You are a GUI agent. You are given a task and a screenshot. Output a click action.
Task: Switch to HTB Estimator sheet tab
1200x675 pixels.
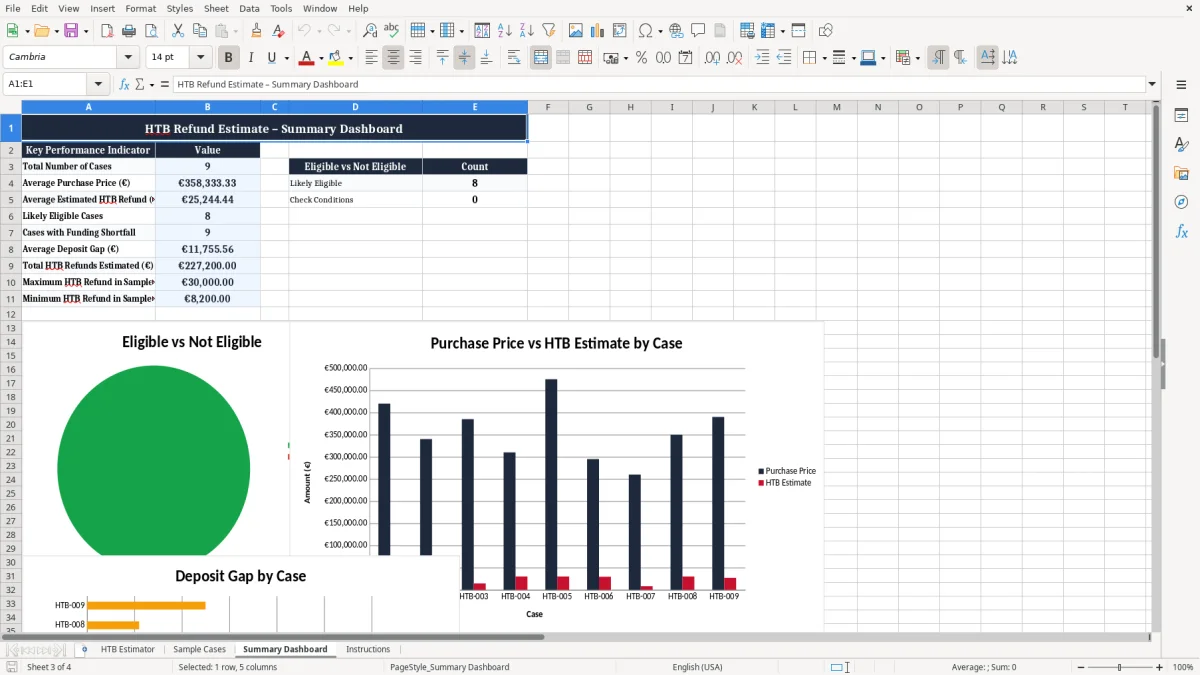point(128,649)
